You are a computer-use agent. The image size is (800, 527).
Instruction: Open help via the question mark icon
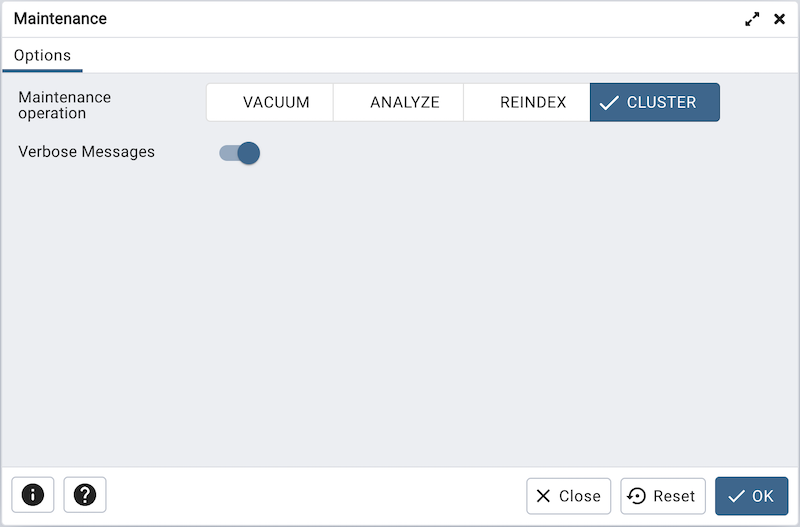click(85, 495)
